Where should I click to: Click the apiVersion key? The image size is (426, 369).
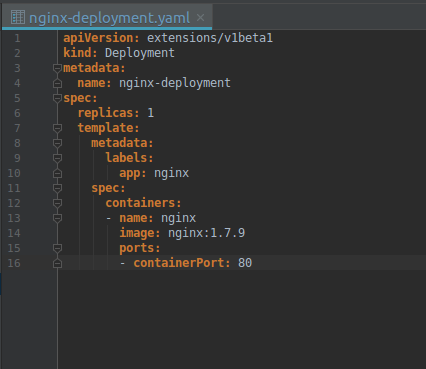[101, 38]
